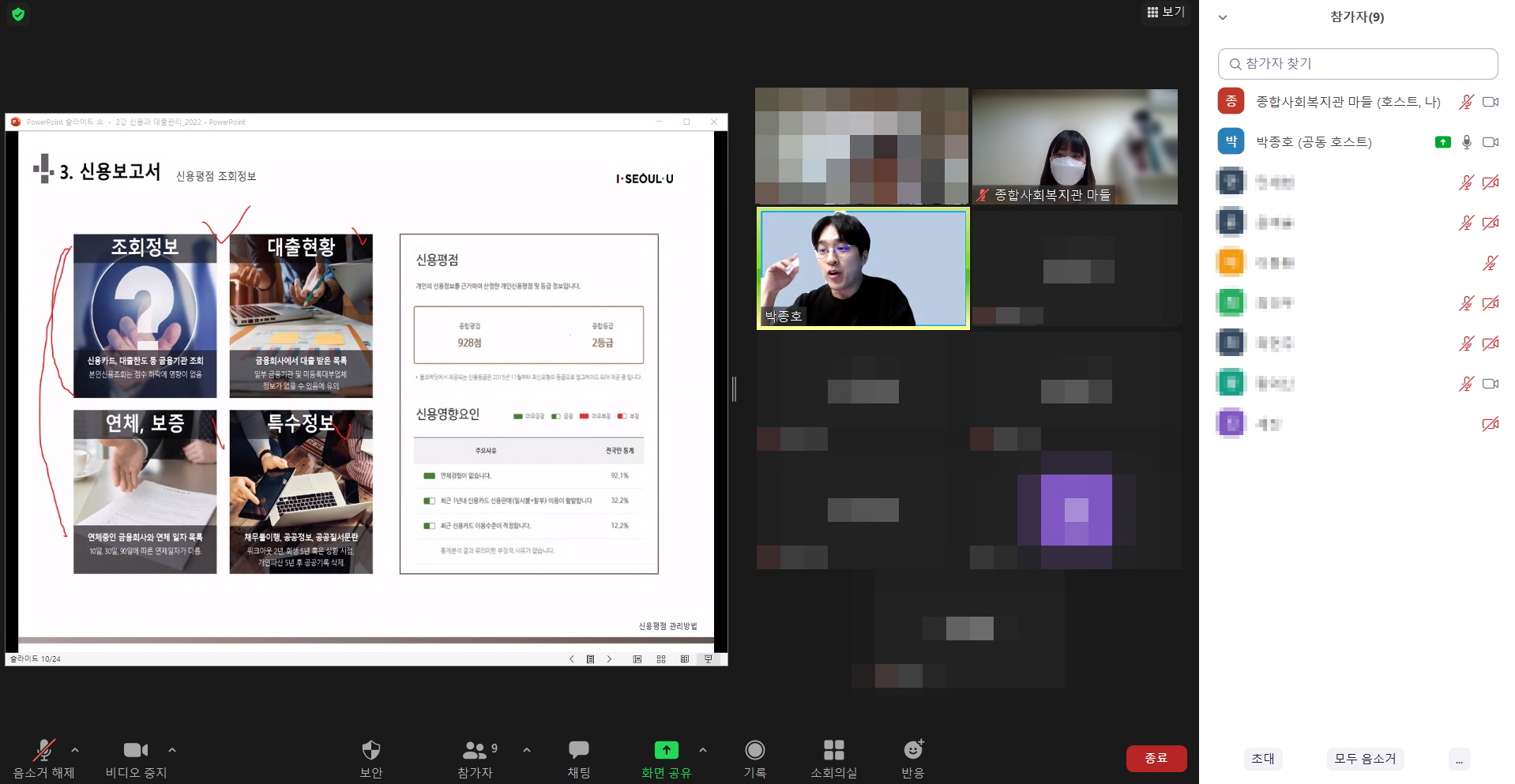This screenshot has height=784, width=1515.
Task: Collapse the participants panel with top chevron
Action: (1222, 17)
